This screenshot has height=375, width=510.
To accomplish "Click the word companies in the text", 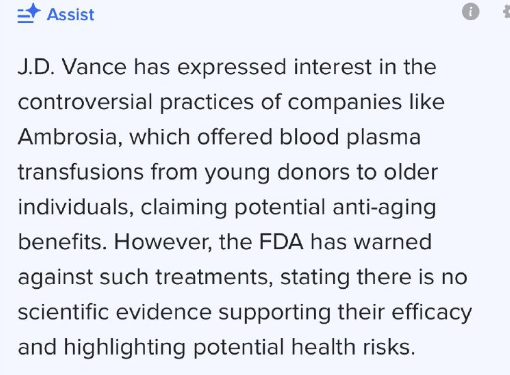I will click(x=345, y=103).
